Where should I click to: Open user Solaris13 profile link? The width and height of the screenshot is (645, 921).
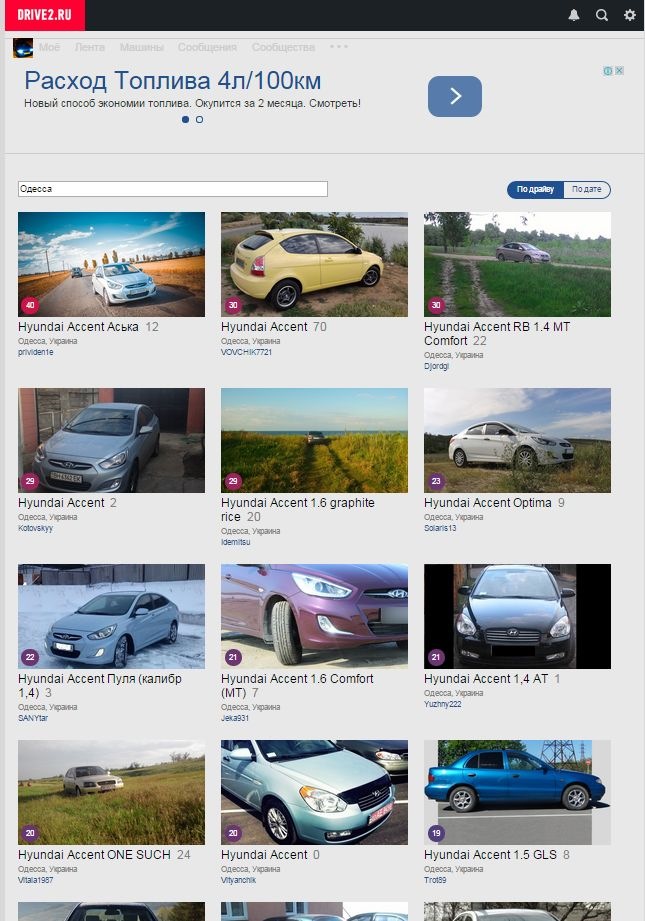440,527
